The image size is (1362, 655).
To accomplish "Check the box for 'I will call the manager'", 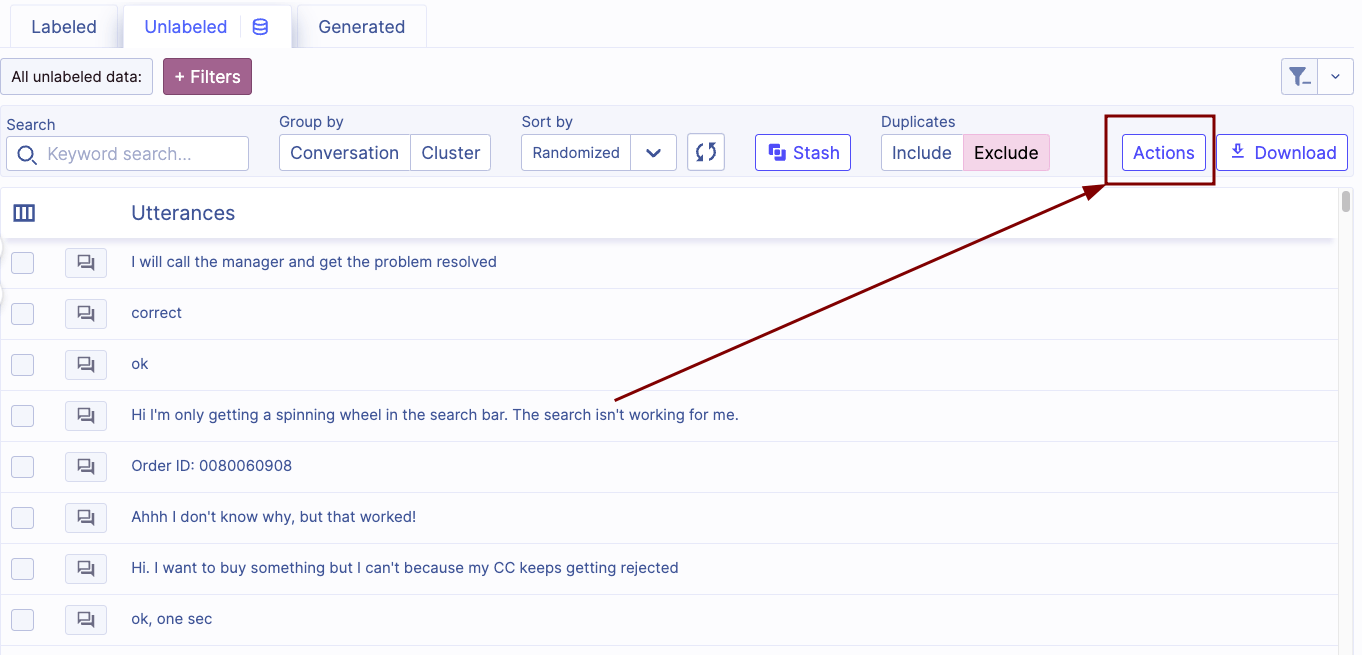I will point(22,263).
